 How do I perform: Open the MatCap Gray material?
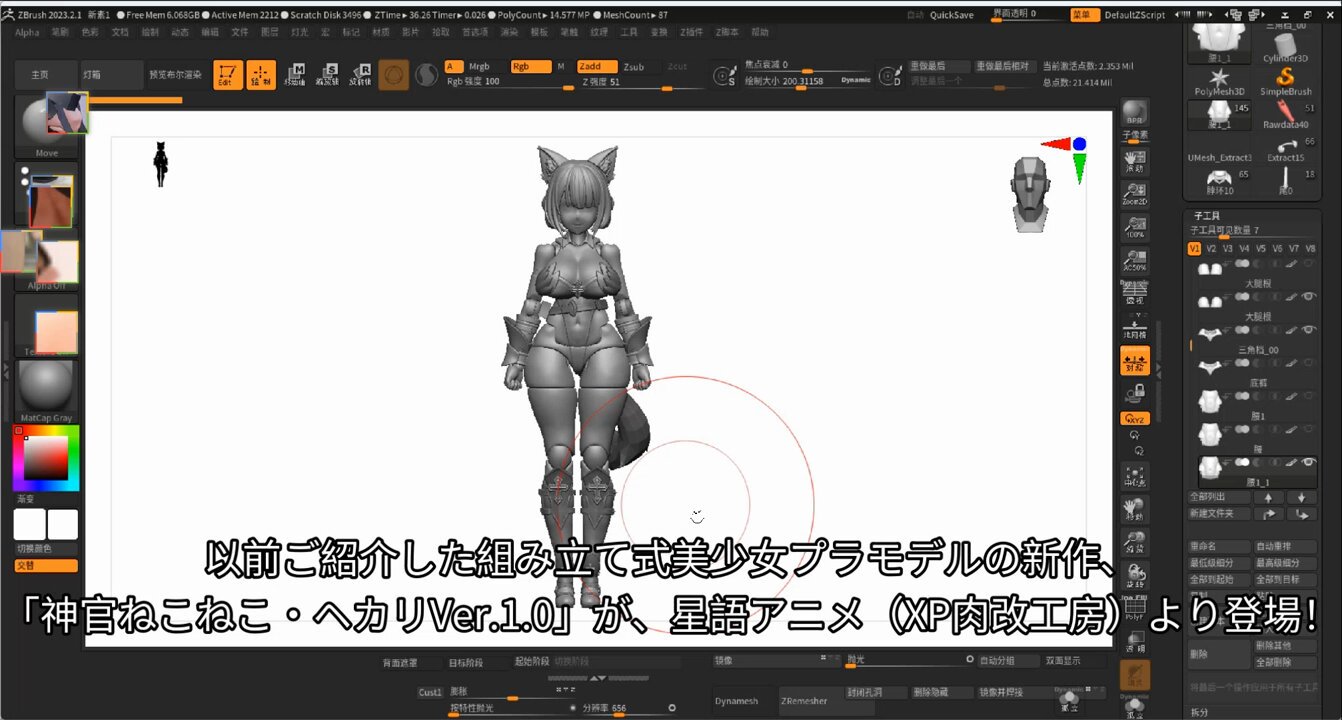click(x=46, y=391)
